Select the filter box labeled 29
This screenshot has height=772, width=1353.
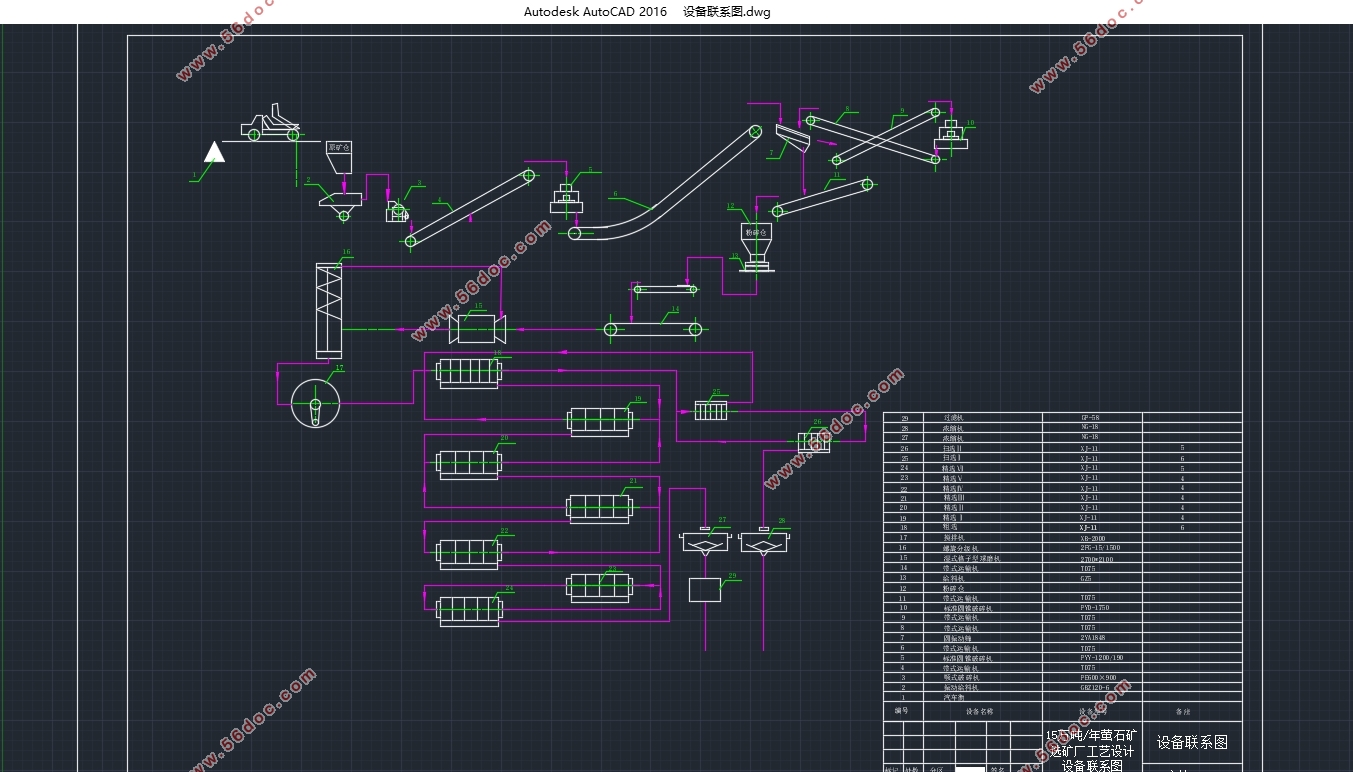pos(705,589)
